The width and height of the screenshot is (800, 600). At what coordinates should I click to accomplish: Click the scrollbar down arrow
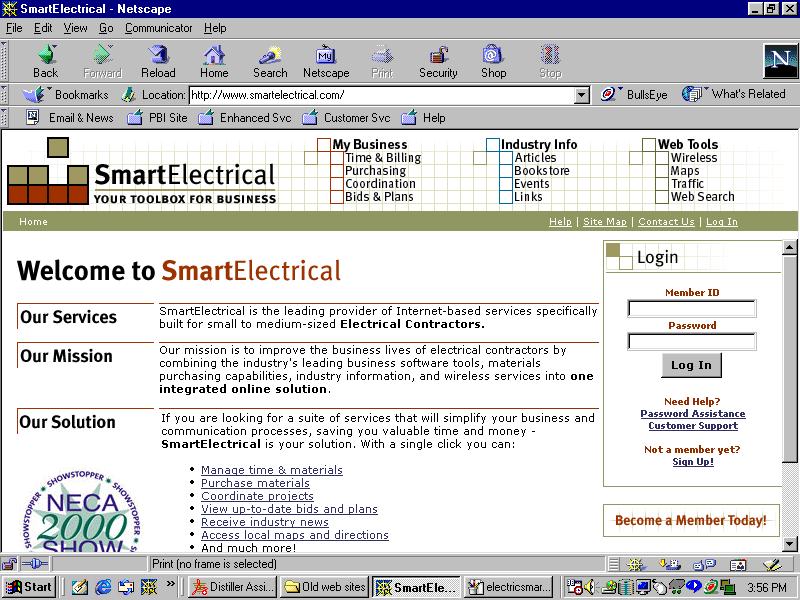coord(789,544)
